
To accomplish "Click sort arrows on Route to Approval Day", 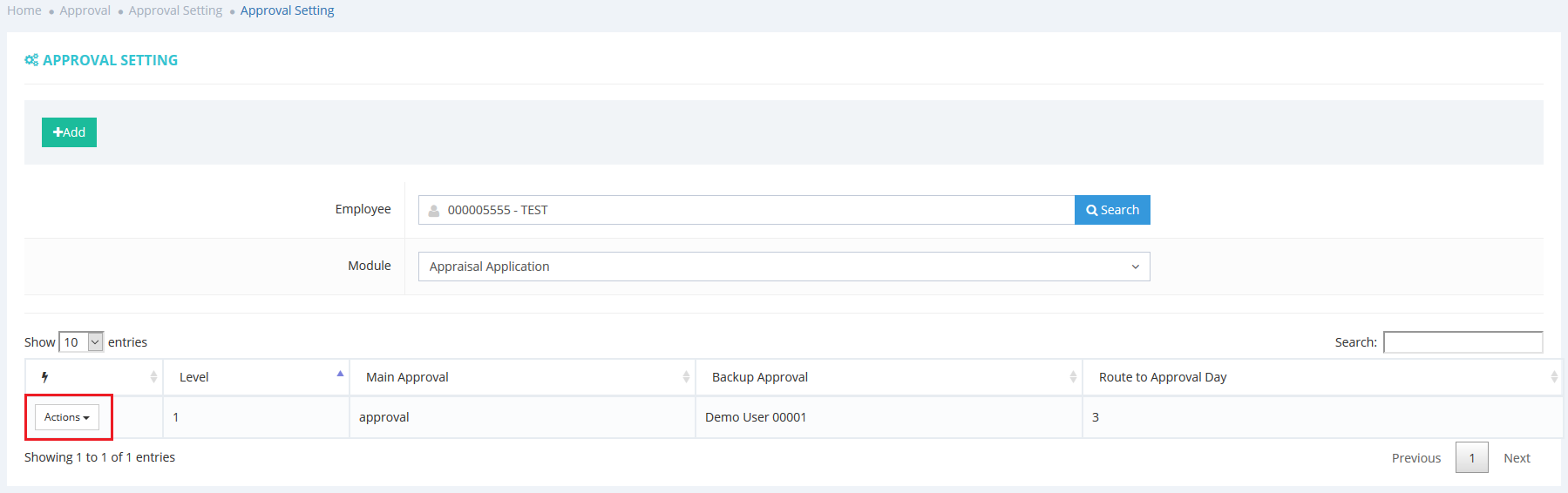I will (1553, 377).
